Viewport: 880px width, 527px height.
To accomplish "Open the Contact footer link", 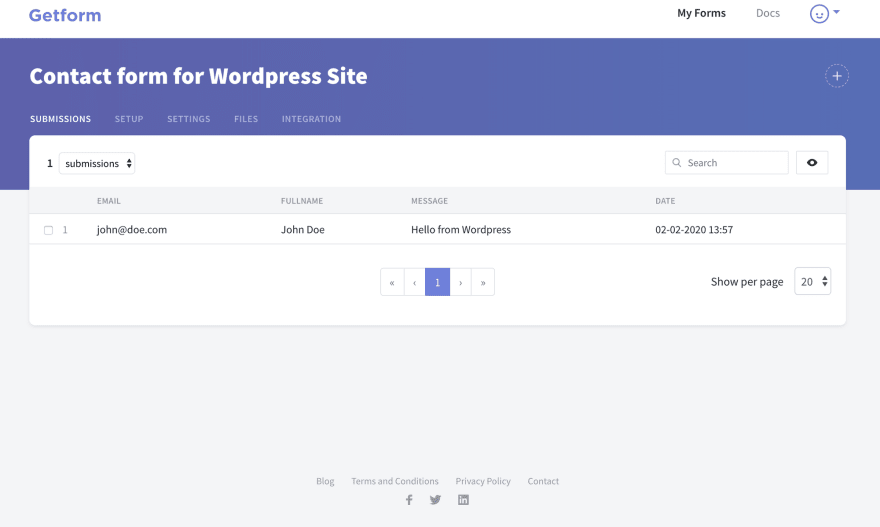I will (x=543, y=481).
